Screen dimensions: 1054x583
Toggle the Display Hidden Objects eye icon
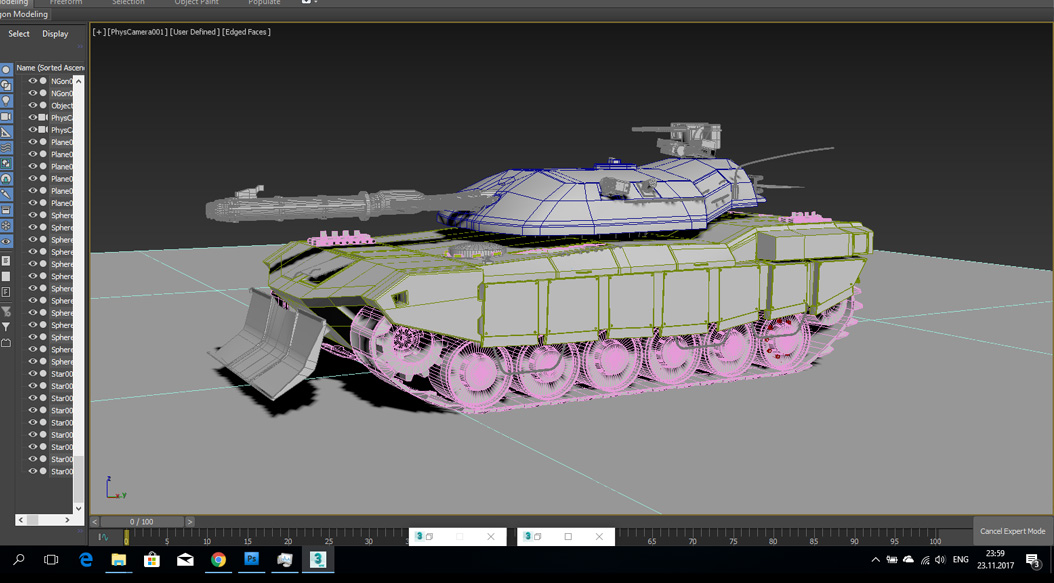click(6, 241)
